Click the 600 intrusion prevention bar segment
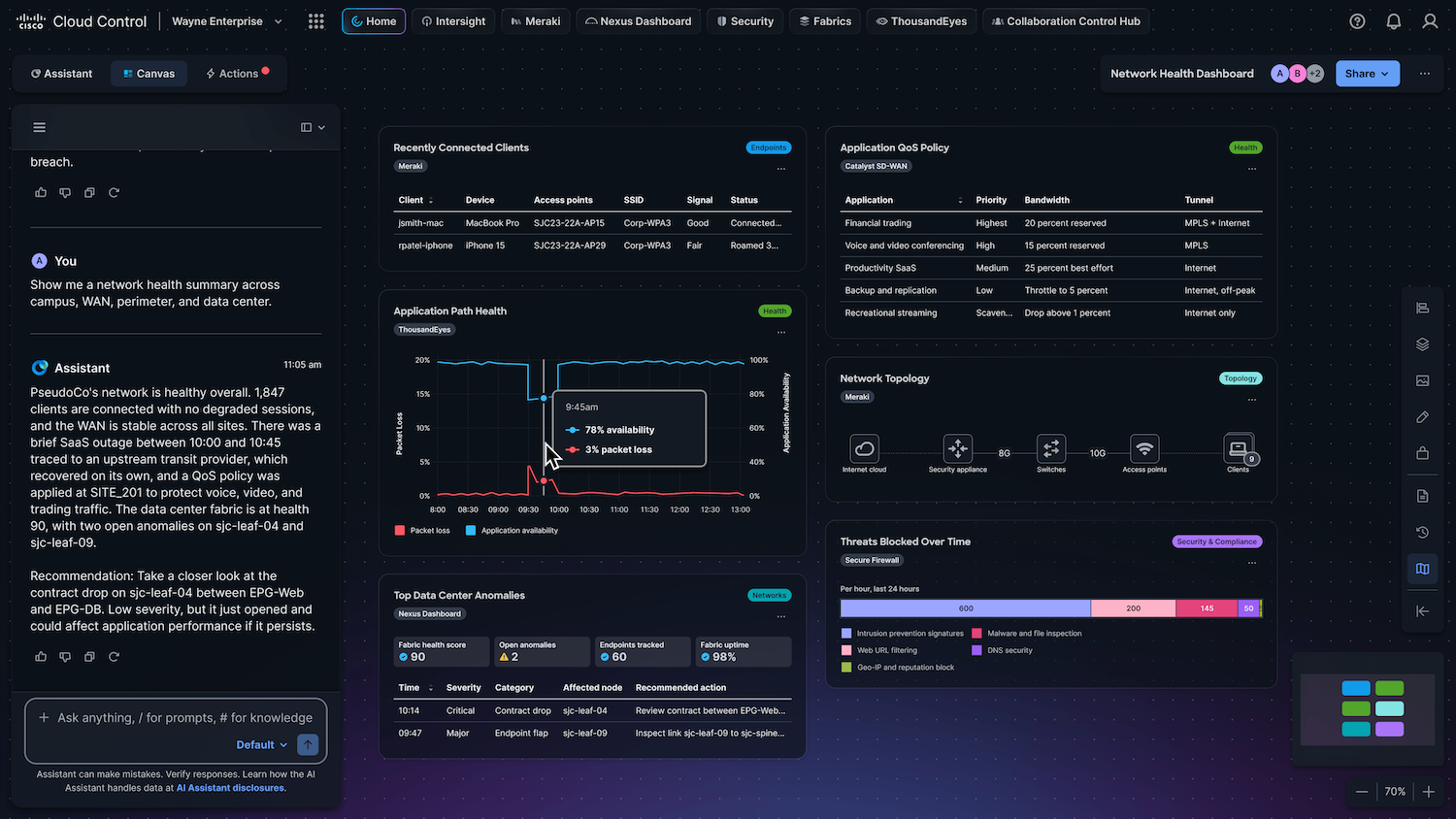Screen dimensions: 1456x819 pyautogui.click(x=966, y=608)
